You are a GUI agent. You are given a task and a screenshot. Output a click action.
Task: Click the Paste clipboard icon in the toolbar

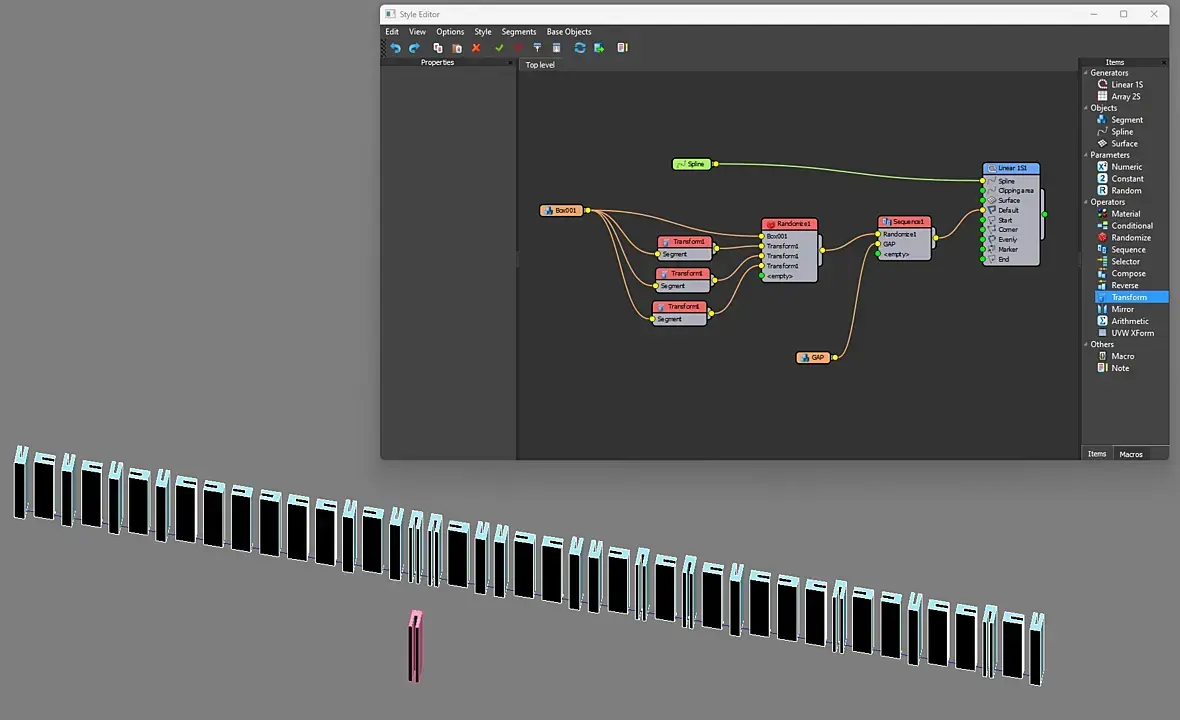457,47
